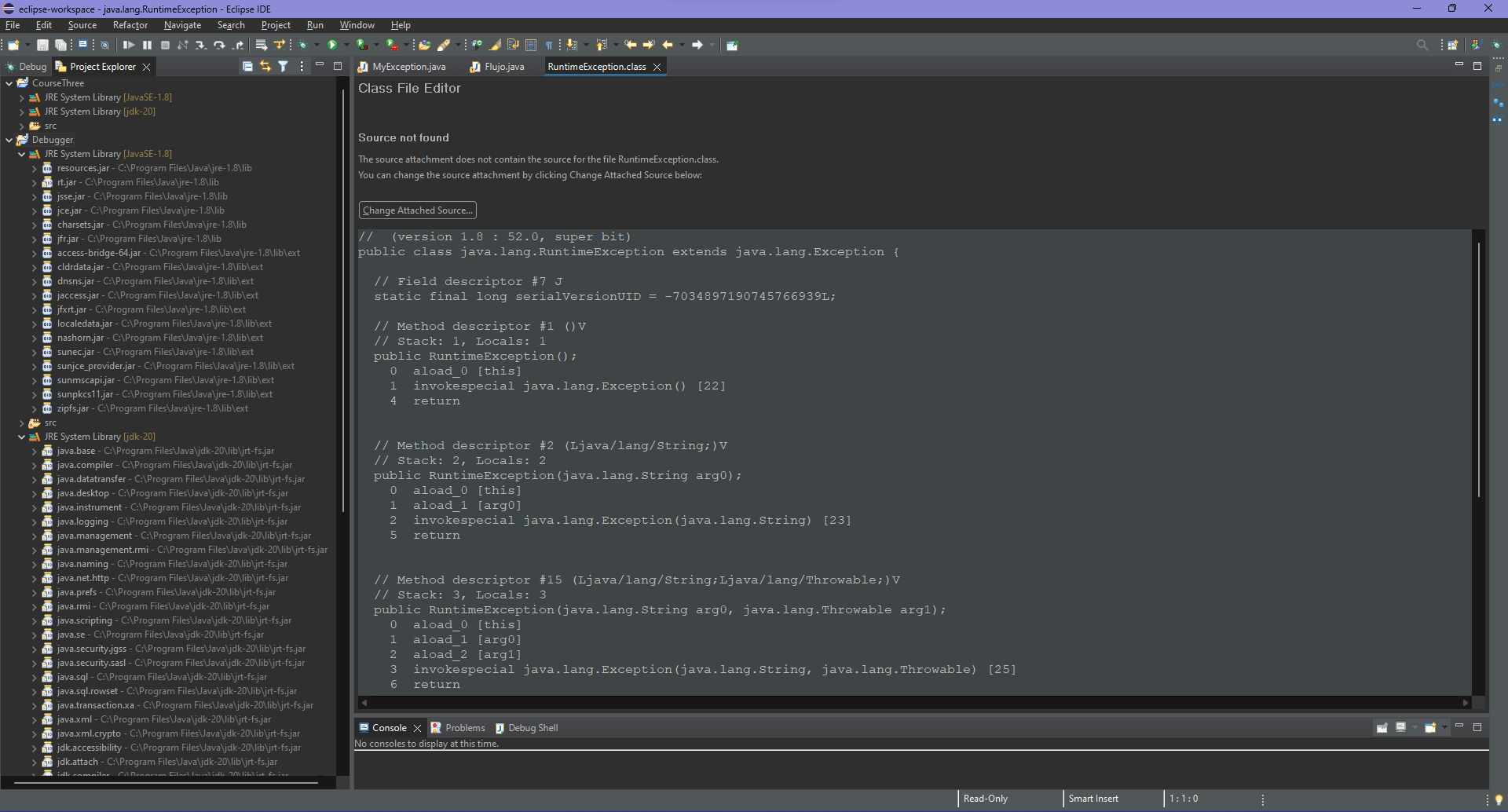Minimize the editor area pane
The width and height of the screenshot is (1508, 812).
pyautogui.click(x=1459, y=65)
